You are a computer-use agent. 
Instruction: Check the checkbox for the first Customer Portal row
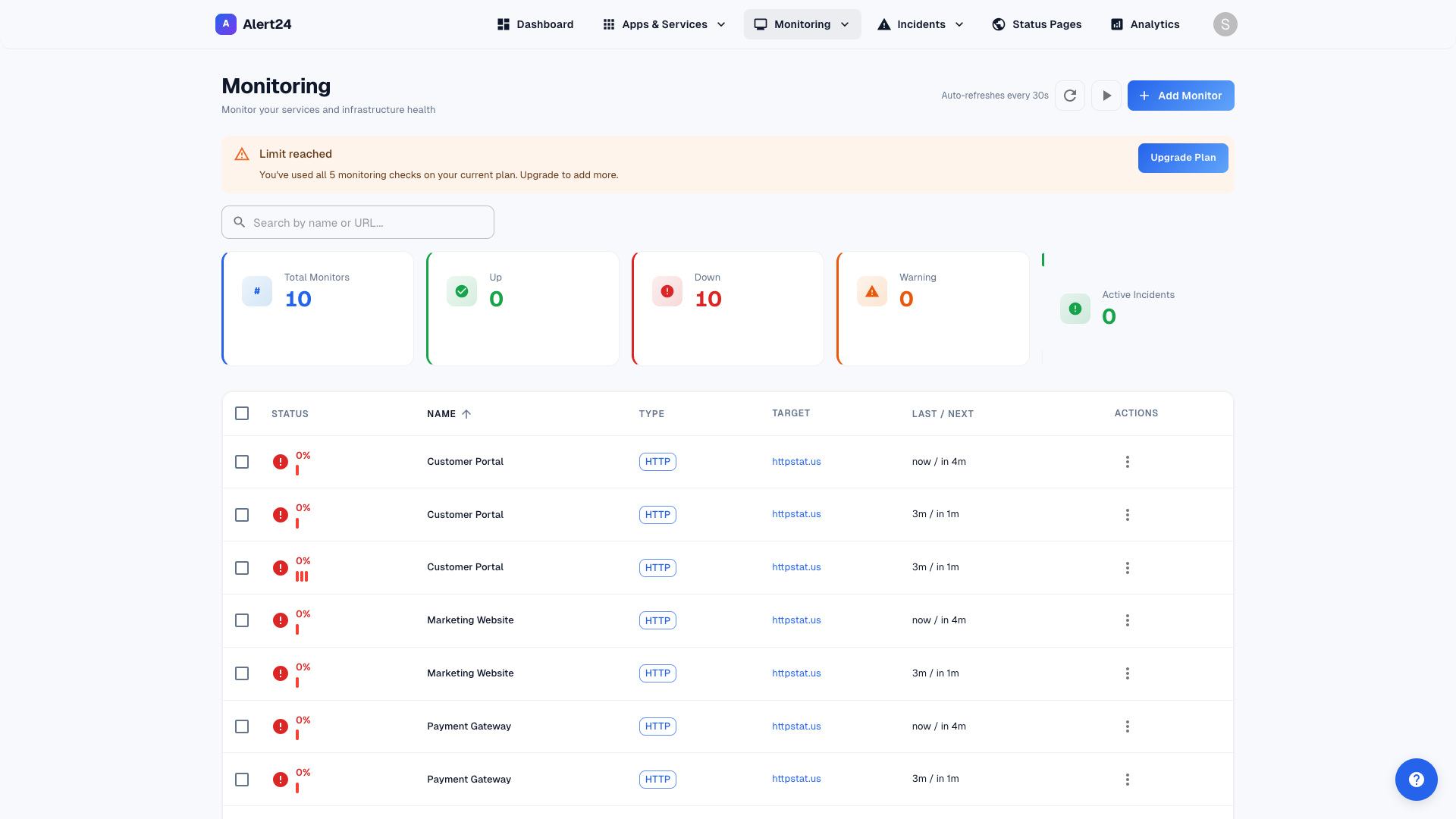pos(242,461)
